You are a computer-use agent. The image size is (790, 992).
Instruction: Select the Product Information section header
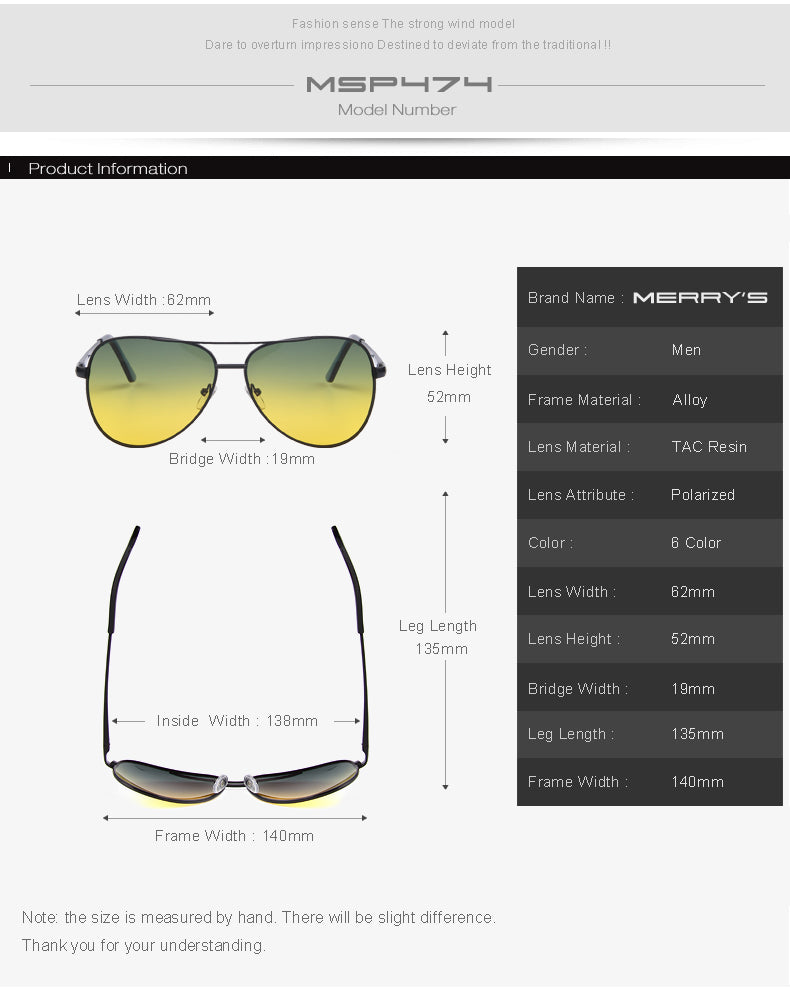point(108,169)
